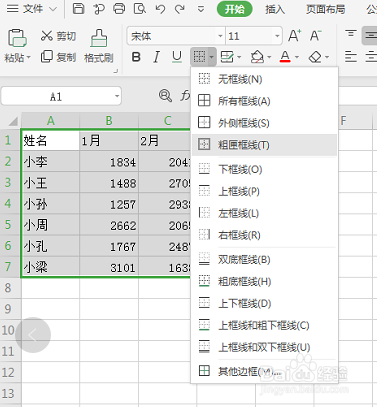Click the fill color bucket icon
This screenshot has height=407, width=377.
click(x=257, y=57)
